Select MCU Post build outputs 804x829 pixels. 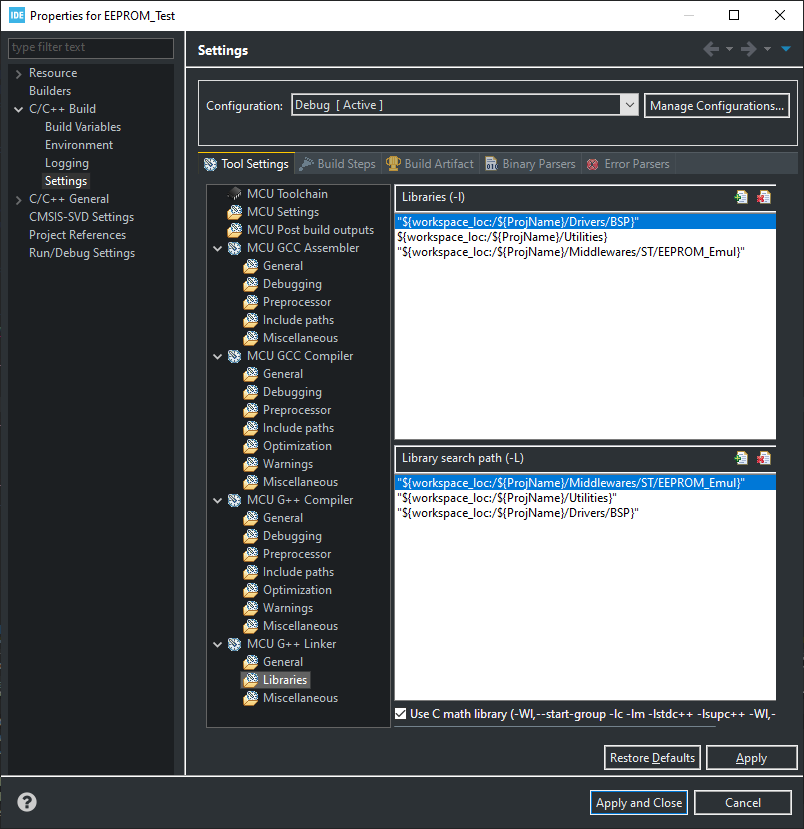(x=310, y=230)
